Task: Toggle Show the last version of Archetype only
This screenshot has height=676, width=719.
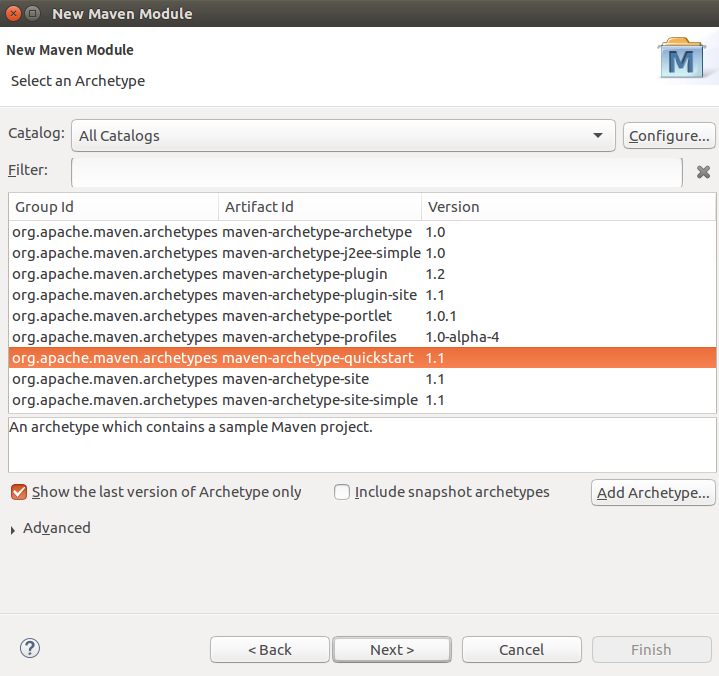Action: point(19,493)
